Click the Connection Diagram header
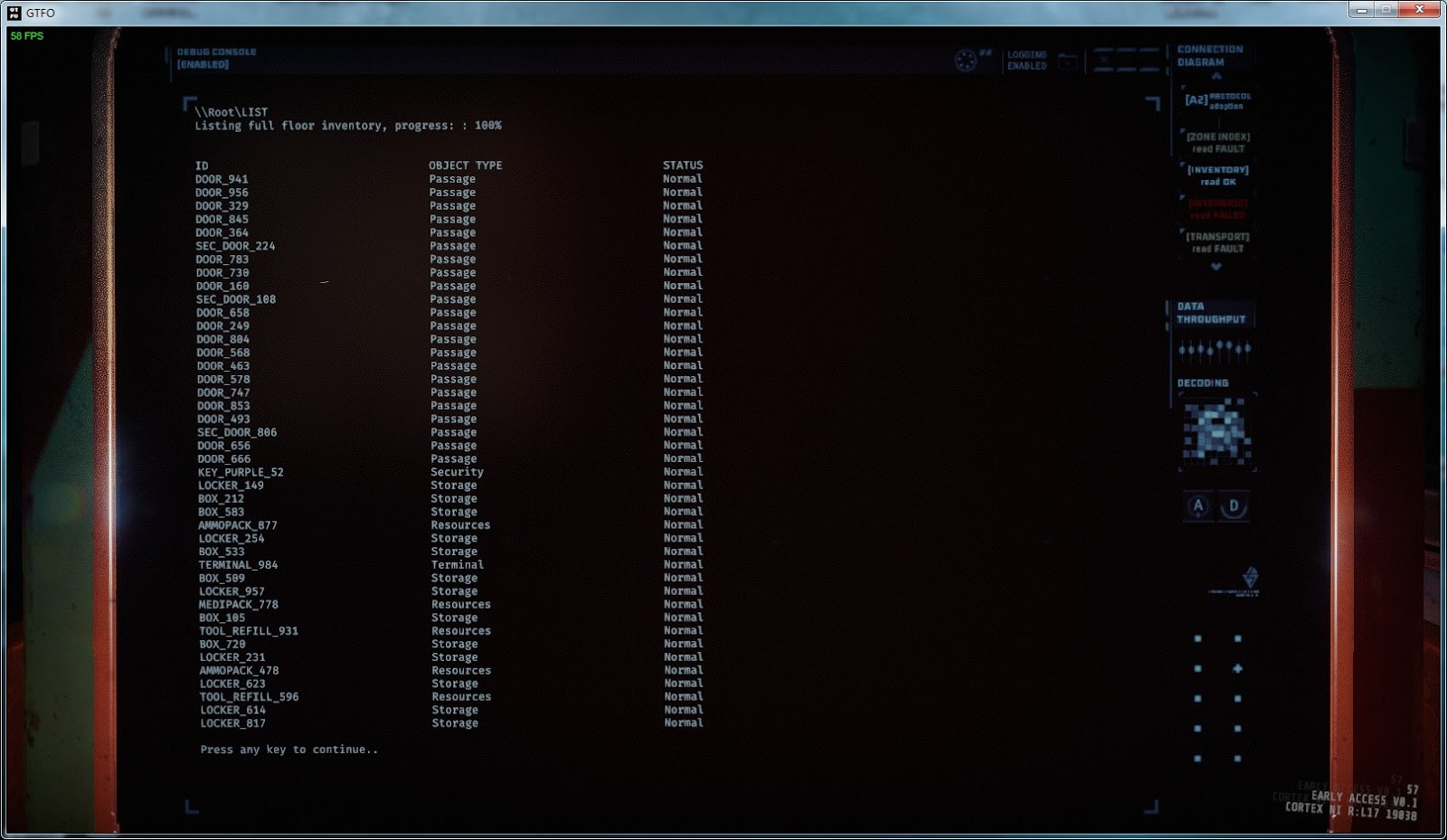This screenshot has width=1447, height=840. 1210,56
